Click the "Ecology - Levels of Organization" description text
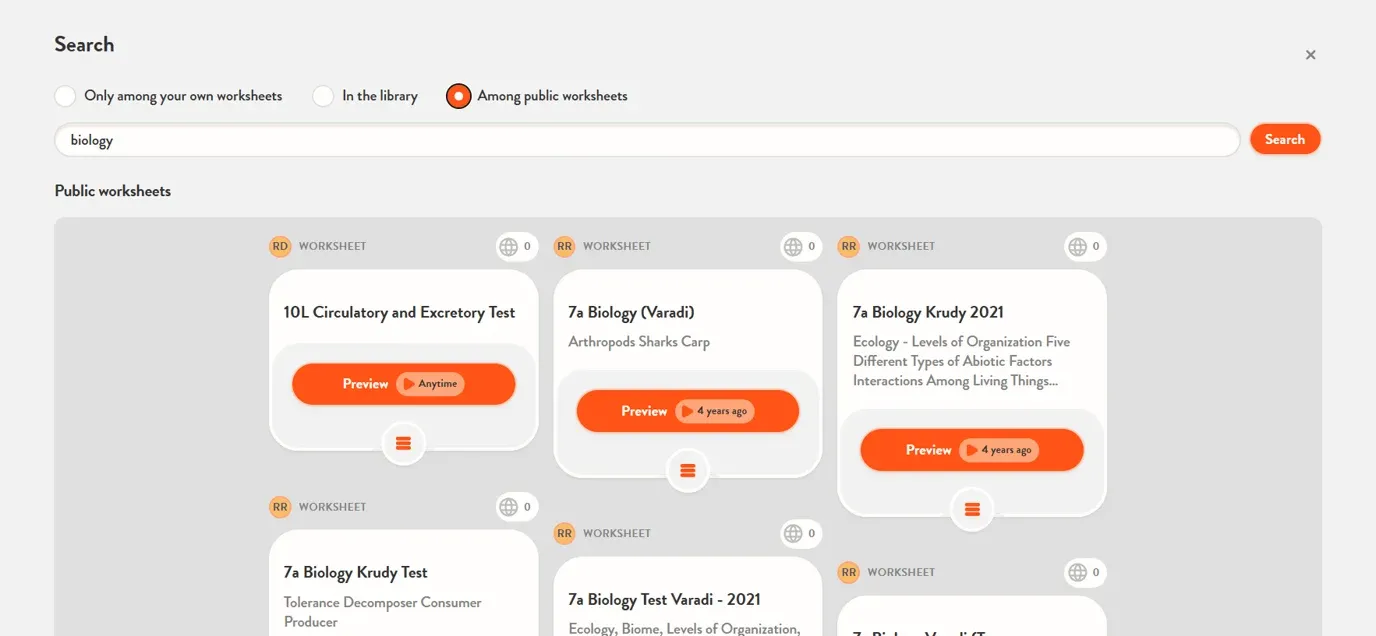 pos(962,361)
